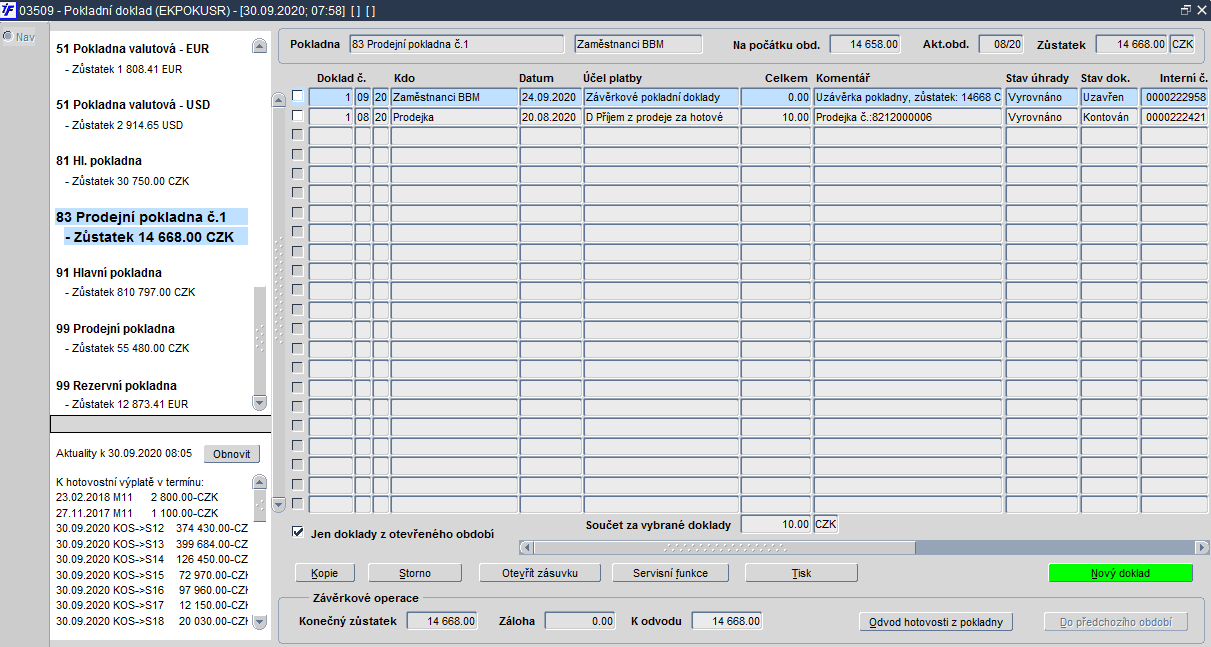
Task: Click the horizontal scrollbar thumb
Action: click(724, 547)
